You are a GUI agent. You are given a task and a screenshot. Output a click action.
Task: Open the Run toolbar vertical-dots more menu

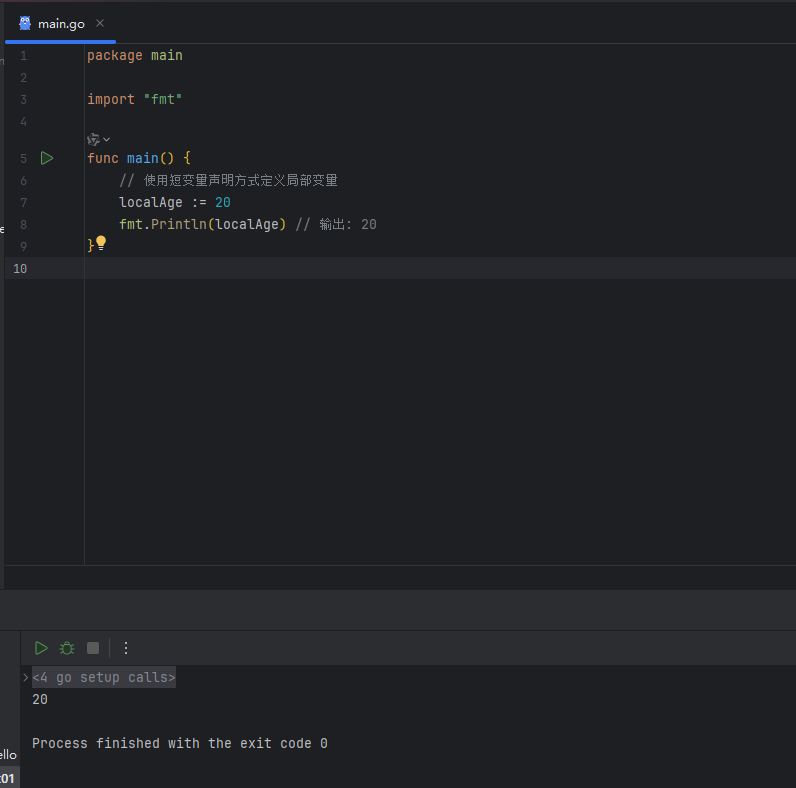coord(126,648)
